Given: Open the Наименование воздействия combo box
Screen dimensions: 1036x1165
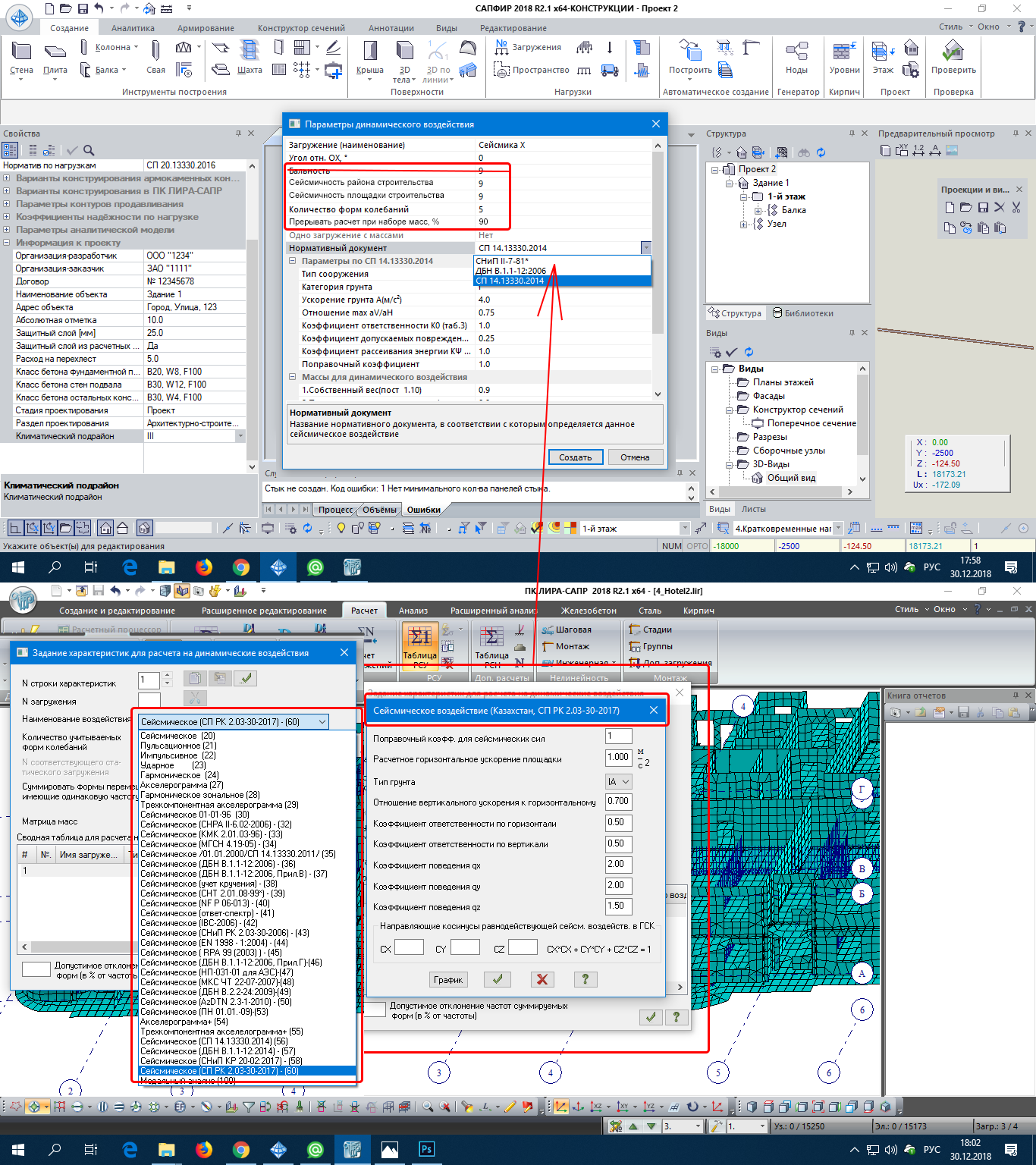Looking at the screenshot, I should point(234,722).
